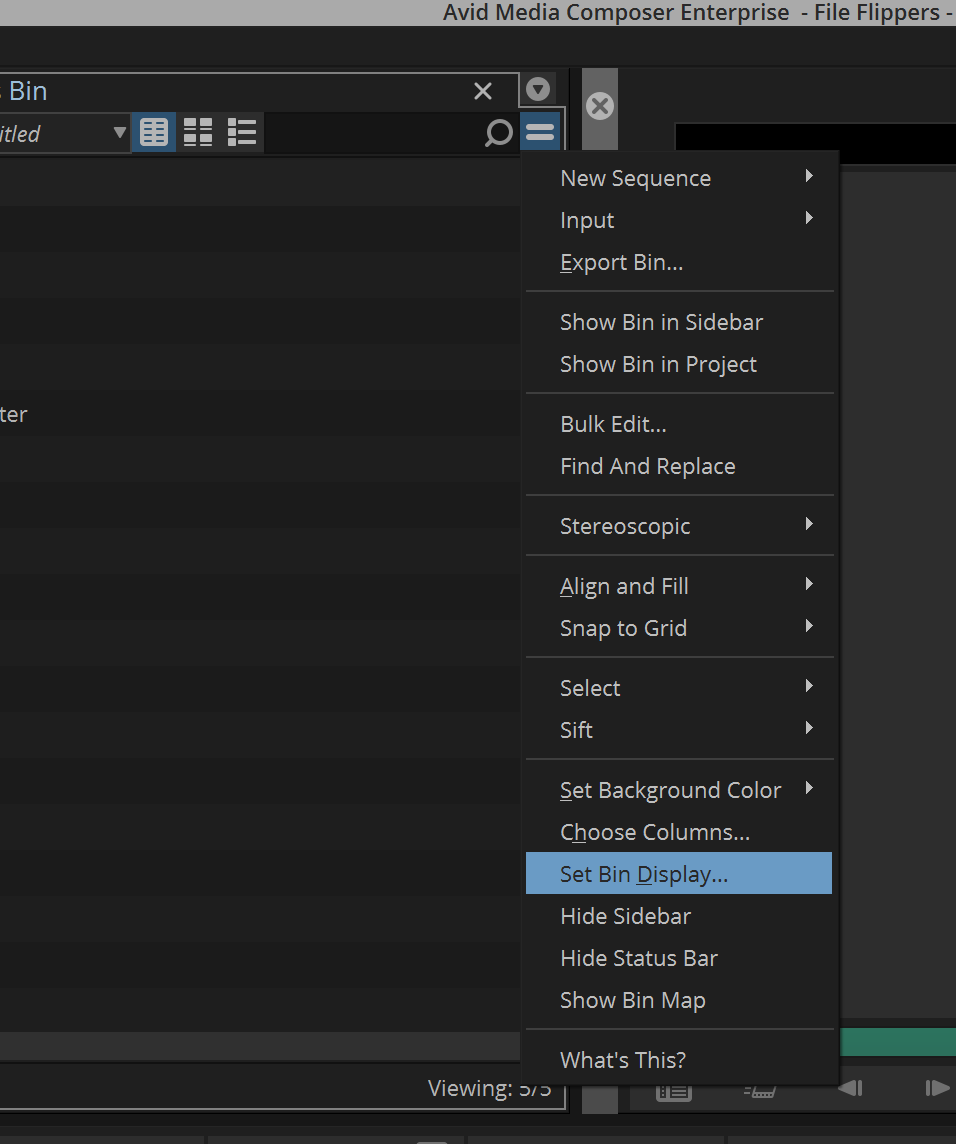This screenshot has width=956, height=1144.
Task: Expand Sift submenu
Action: click(679, 731)
